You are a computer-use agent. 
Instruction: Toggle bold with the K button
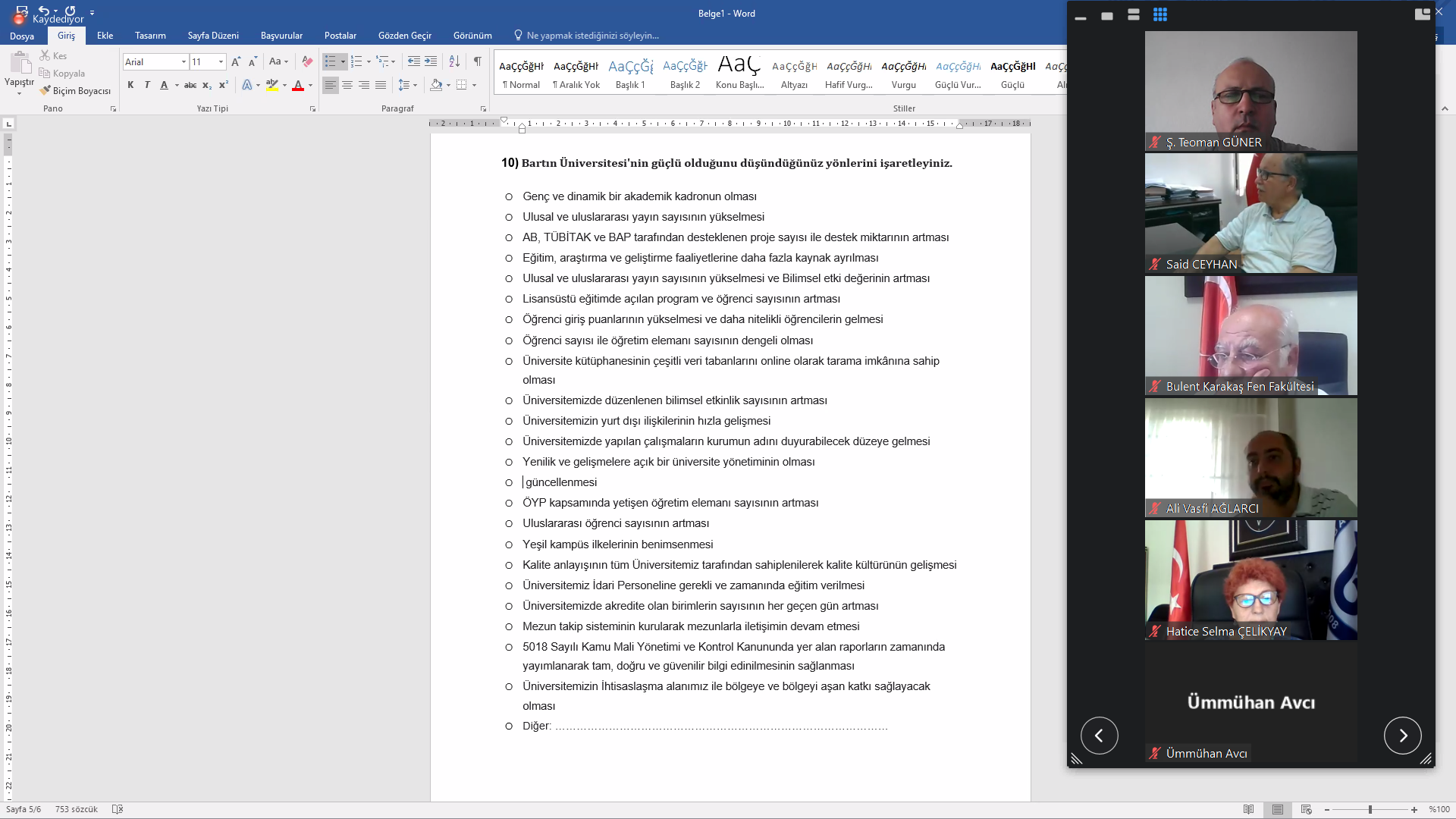tap(130, 85)
